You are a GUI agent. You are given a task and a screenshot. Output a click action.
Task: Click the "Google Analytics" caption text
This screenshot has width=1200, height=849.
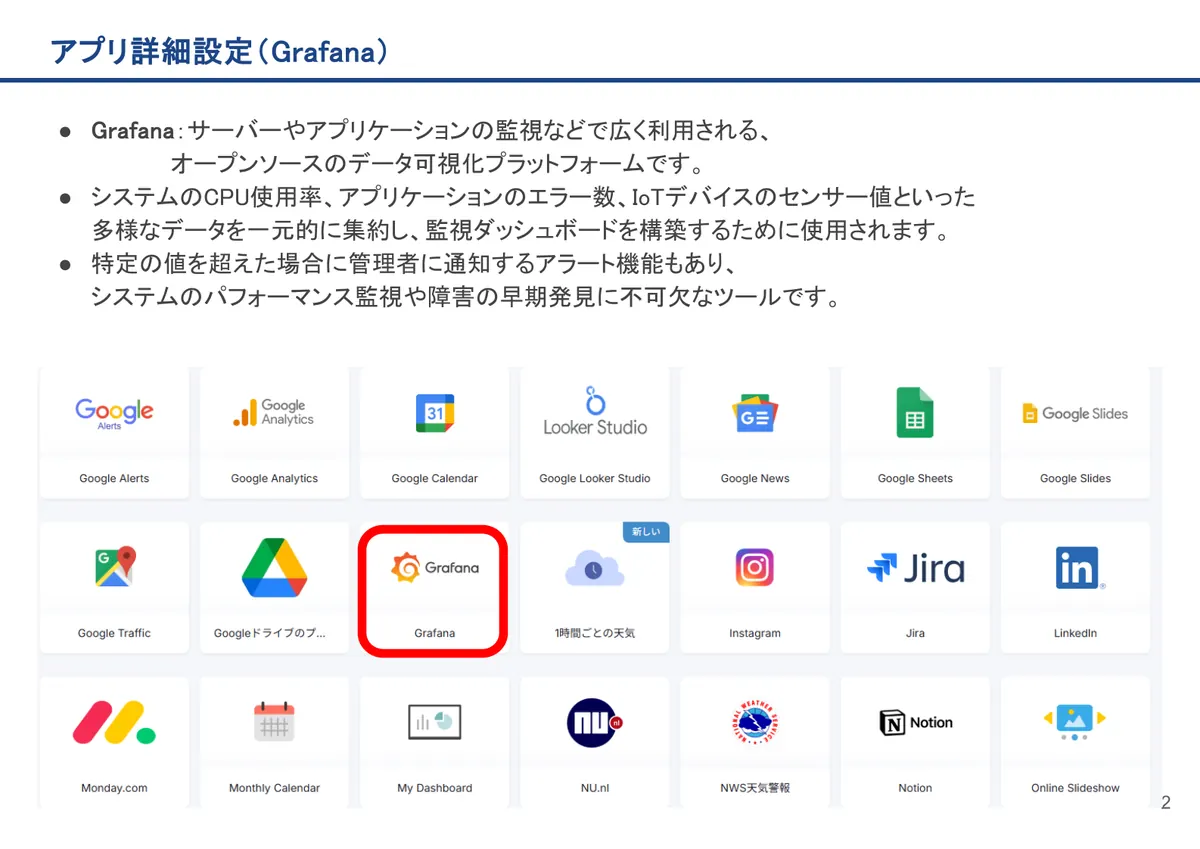coord(274,479)
